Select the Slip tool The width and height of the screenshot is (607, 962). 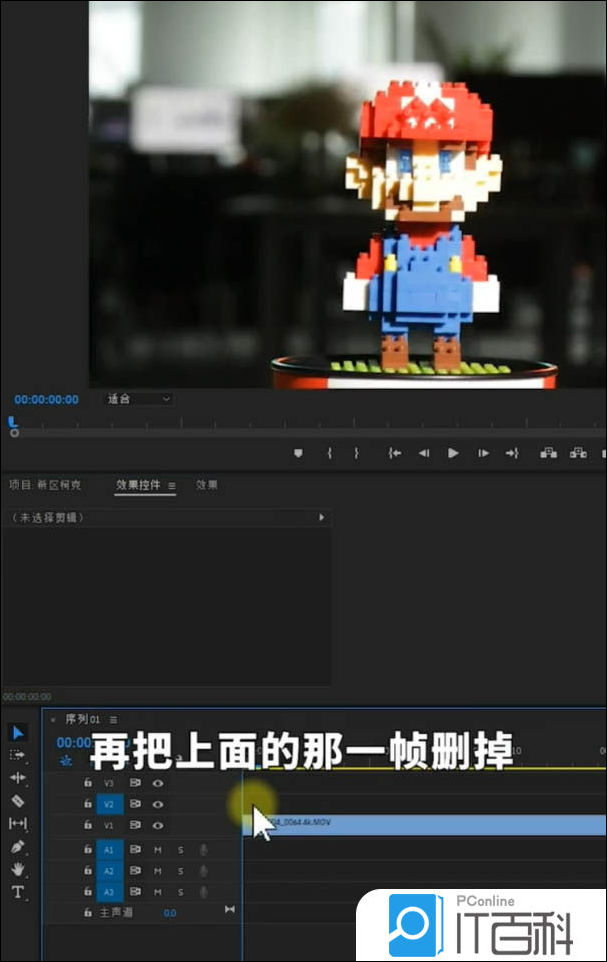(x=18, y=823)
